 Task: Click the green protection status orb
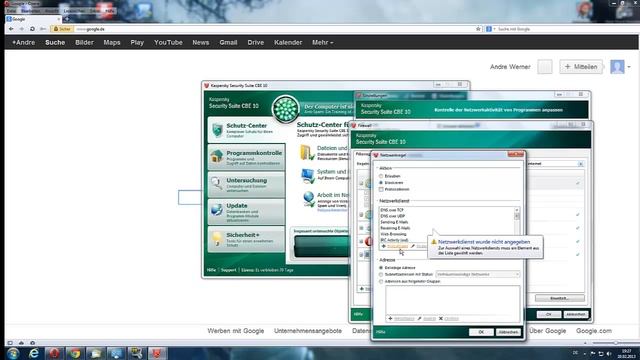286,109
